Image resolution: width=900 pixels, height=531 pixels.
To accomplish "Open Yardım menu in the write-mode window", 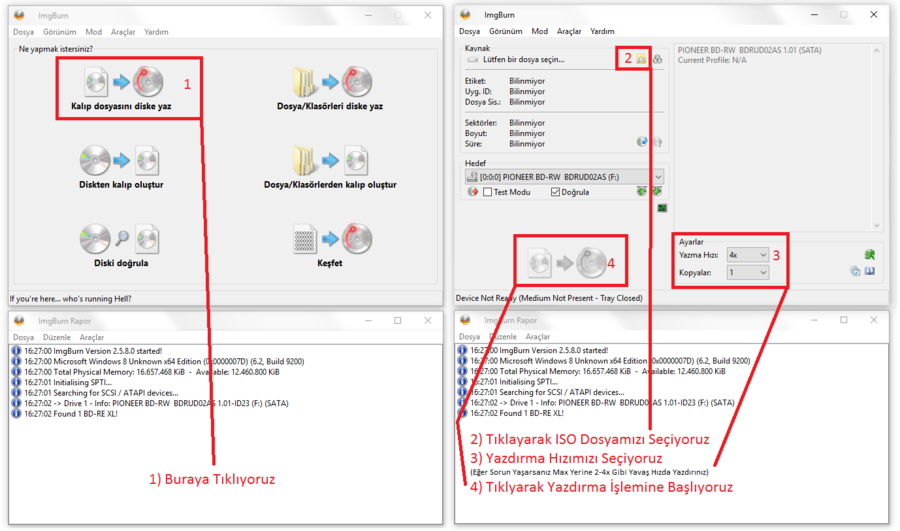I will (602, 32).
